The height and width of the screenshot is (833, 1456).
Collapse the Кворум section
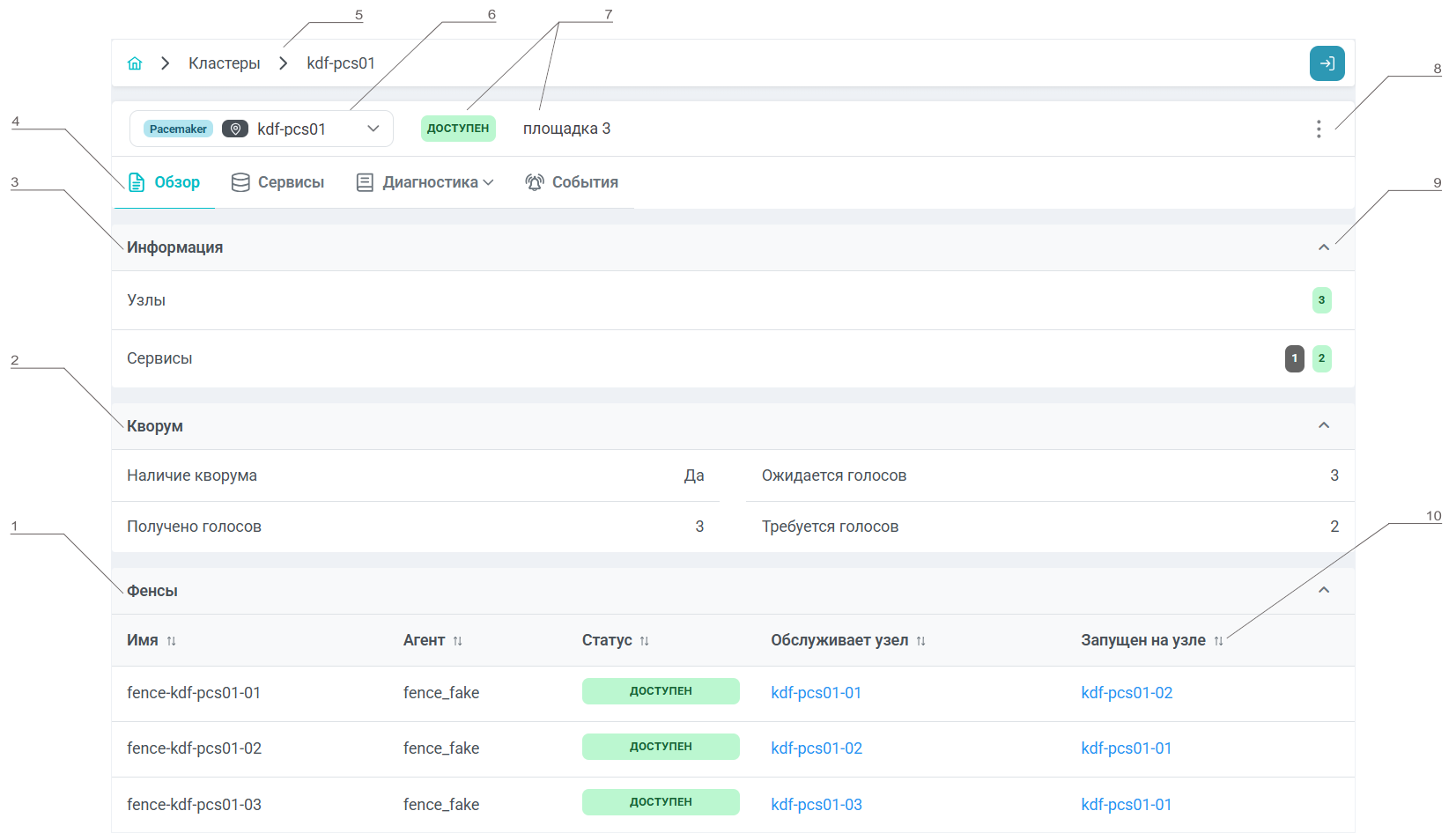pyautogui.click(x=1323, y=425)
